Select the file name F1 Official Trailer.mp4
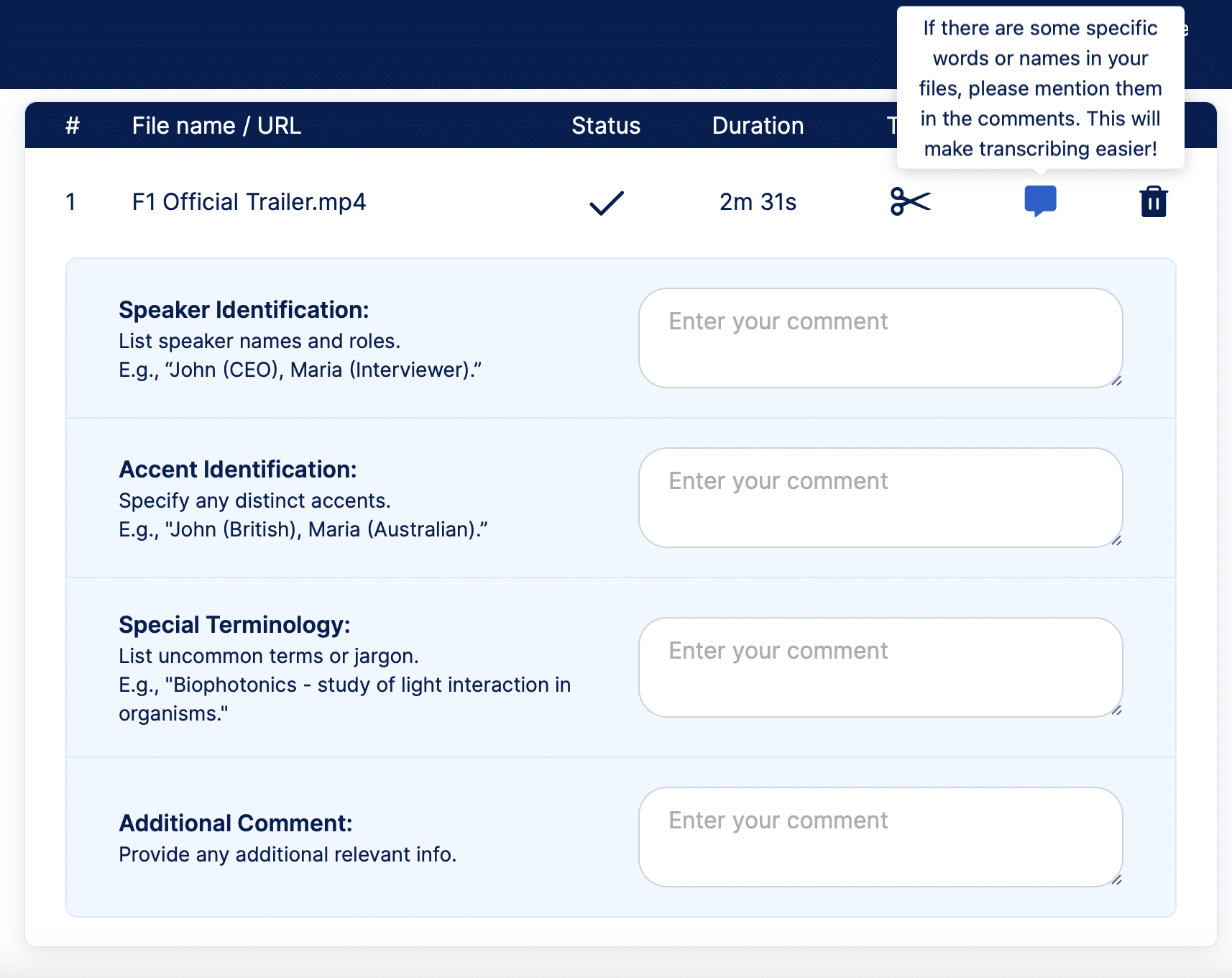The height and width of the screenshot is (978, 1232). 248,202
